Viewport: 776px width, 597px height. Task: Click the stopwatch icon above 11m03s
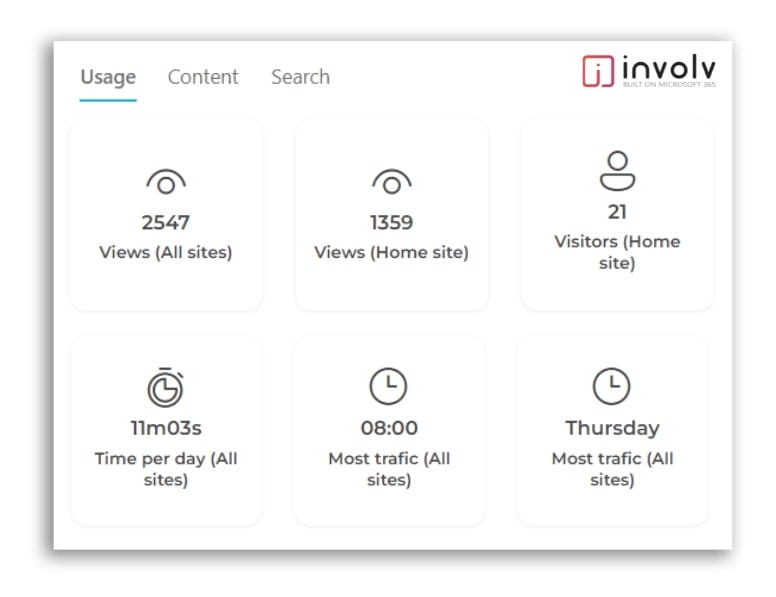[166, 387]
